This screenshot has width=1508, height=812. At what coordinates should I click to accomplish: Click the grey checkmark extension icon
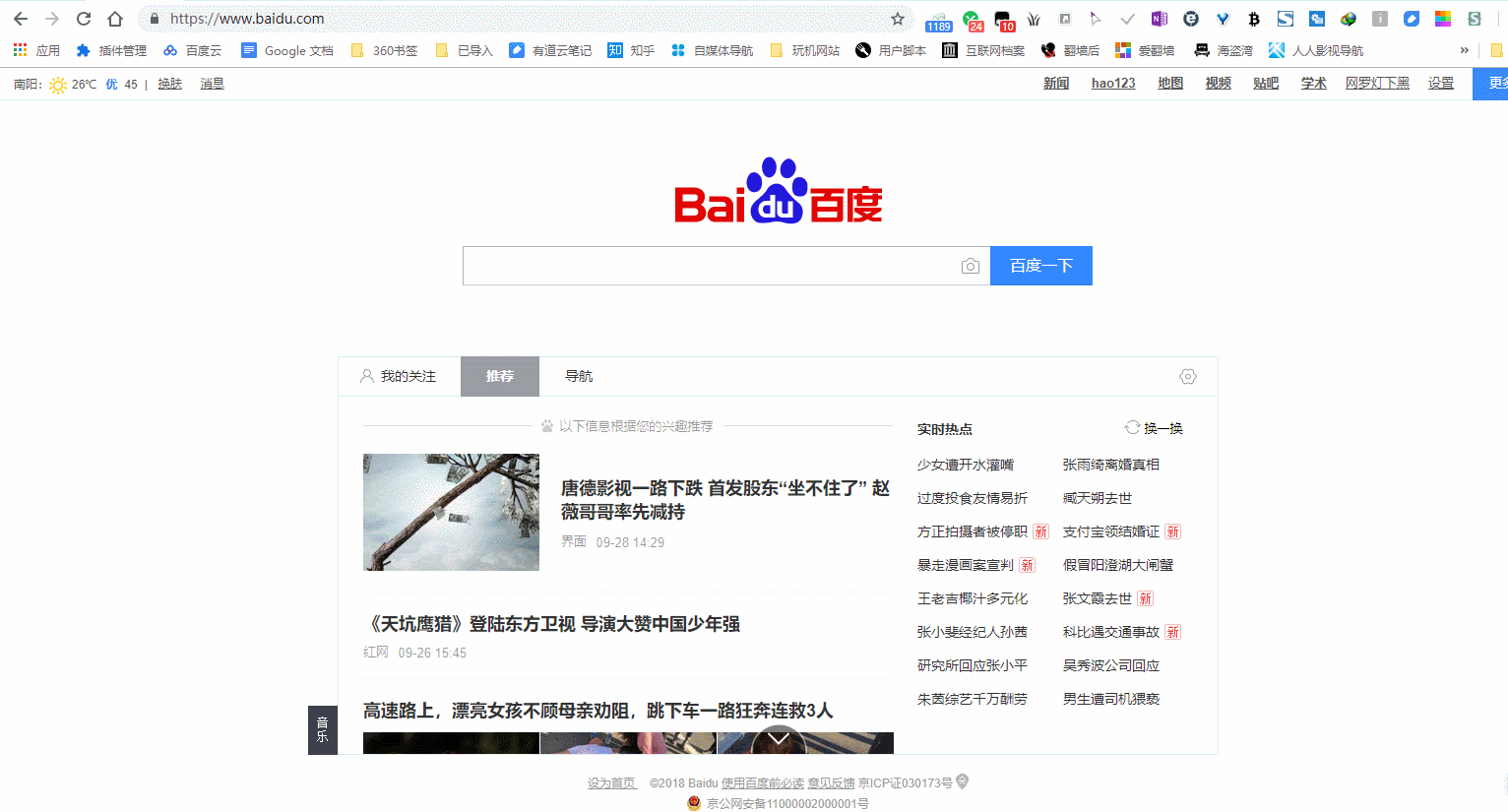pos(1127,19)
